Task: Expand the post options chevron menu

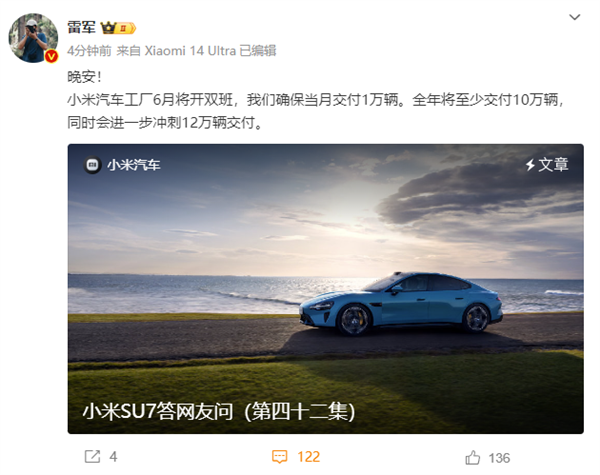Action: click(575, 17)
